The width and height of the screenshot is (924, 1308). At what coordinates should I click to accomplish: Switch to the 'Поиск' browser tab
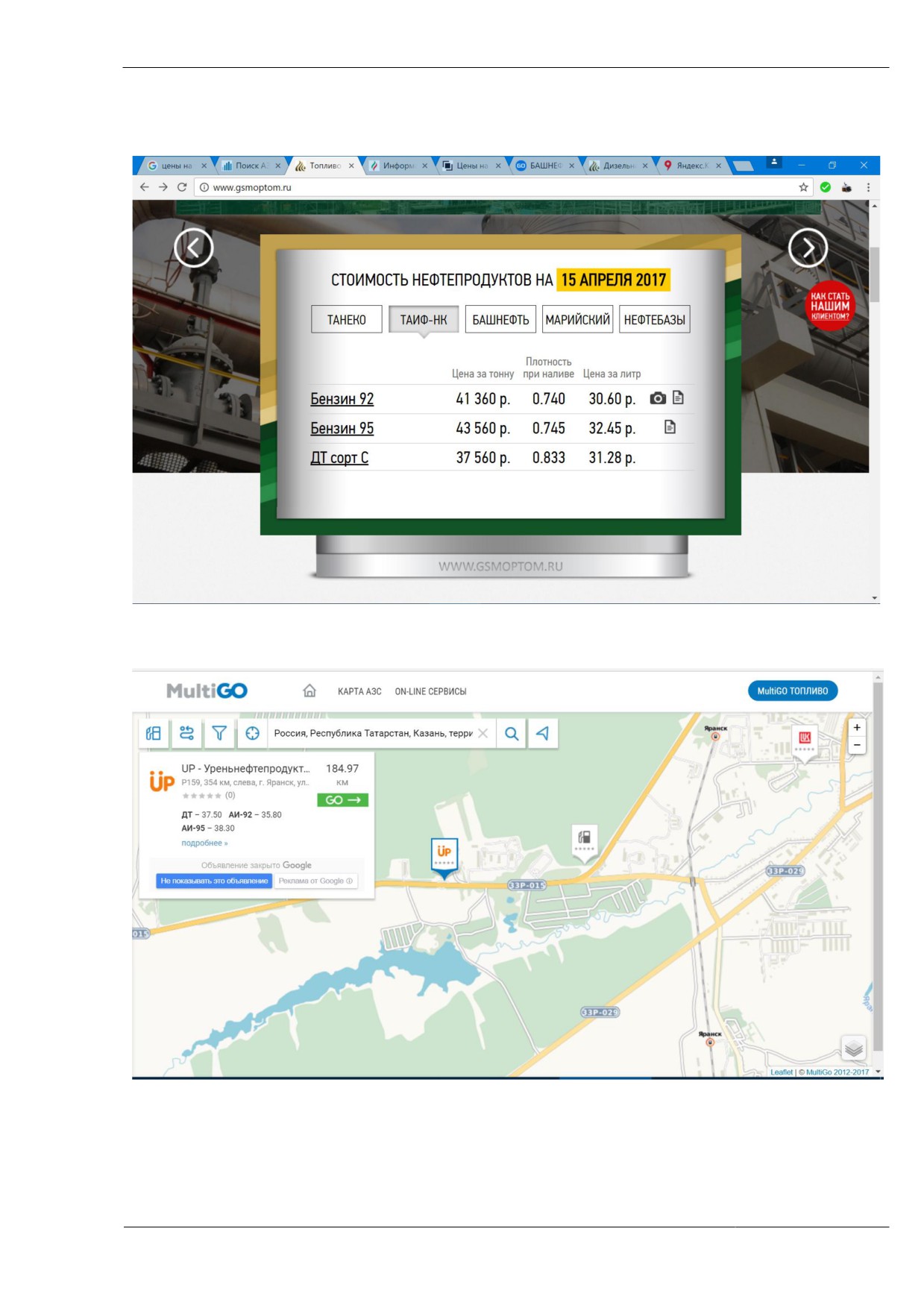click(251, 166)
